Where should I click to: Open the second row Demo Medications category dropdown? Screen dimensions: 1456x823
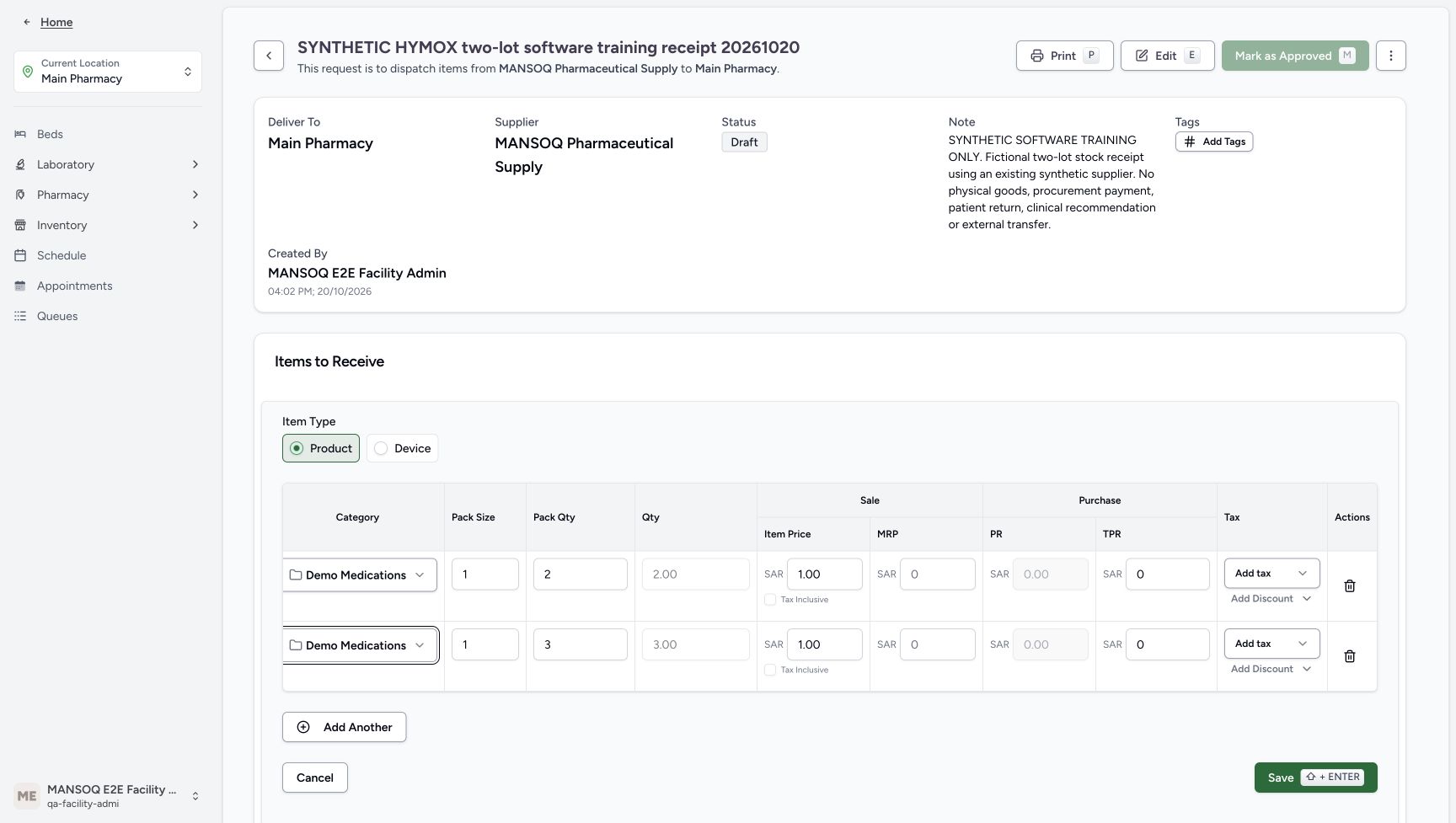pos(360,645)
